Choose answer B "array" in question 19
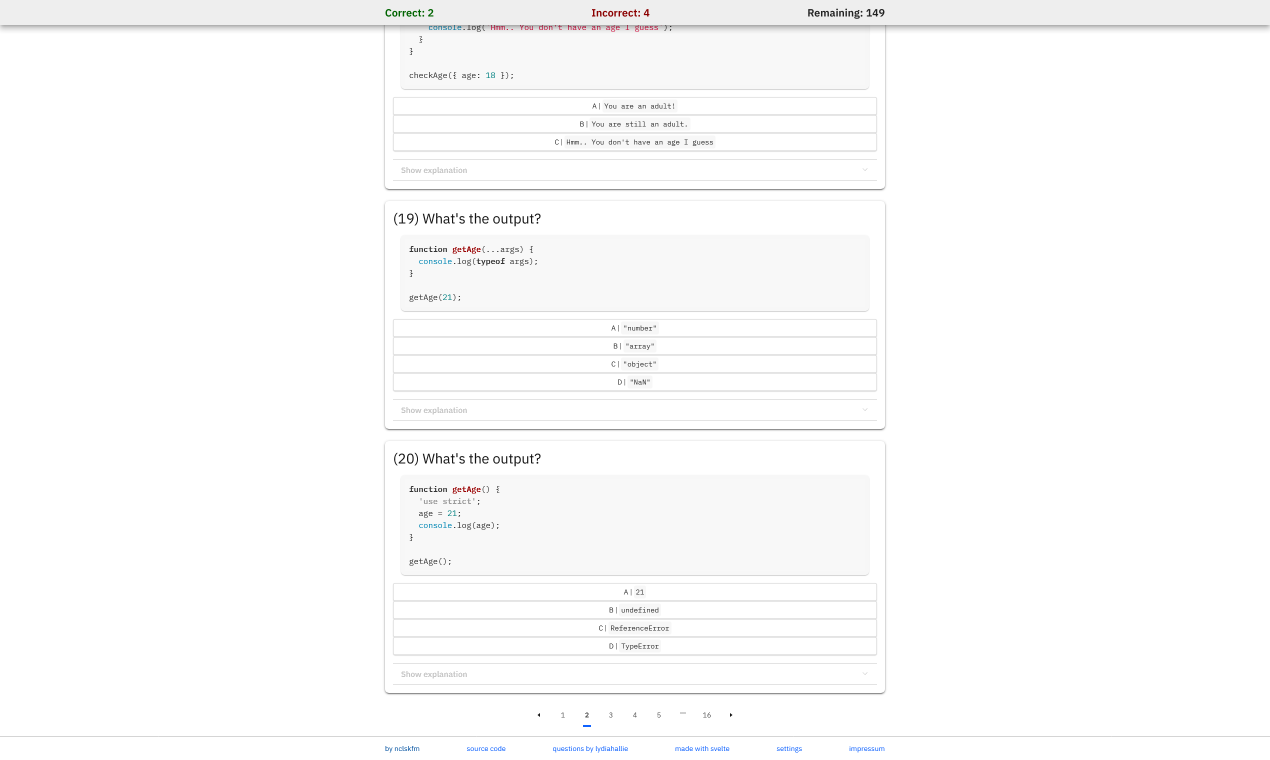Image resolution: width=1270 pixels, height=760 pixels. 634,346
